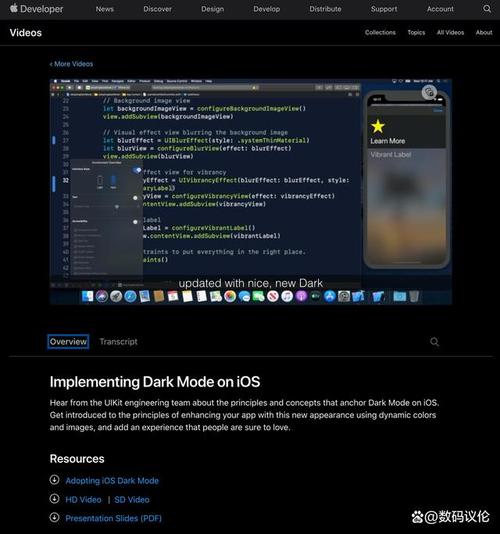Open the Calendar app in dock
This screenshot has width=500, height=534.
point(173,296)
